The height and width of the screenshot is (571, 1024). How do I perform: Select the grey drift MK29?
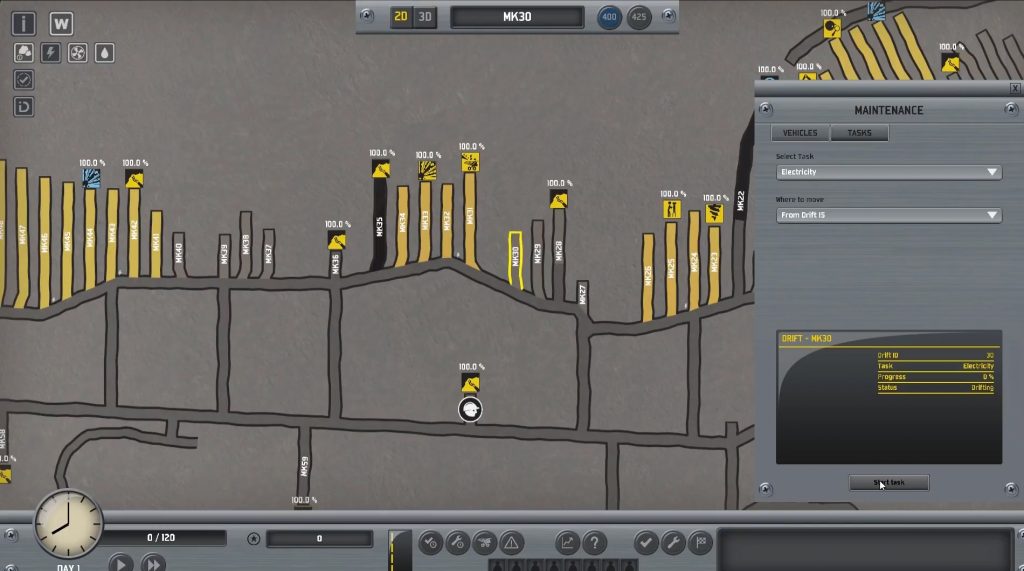pyautogui.click(x=537, y=257)
